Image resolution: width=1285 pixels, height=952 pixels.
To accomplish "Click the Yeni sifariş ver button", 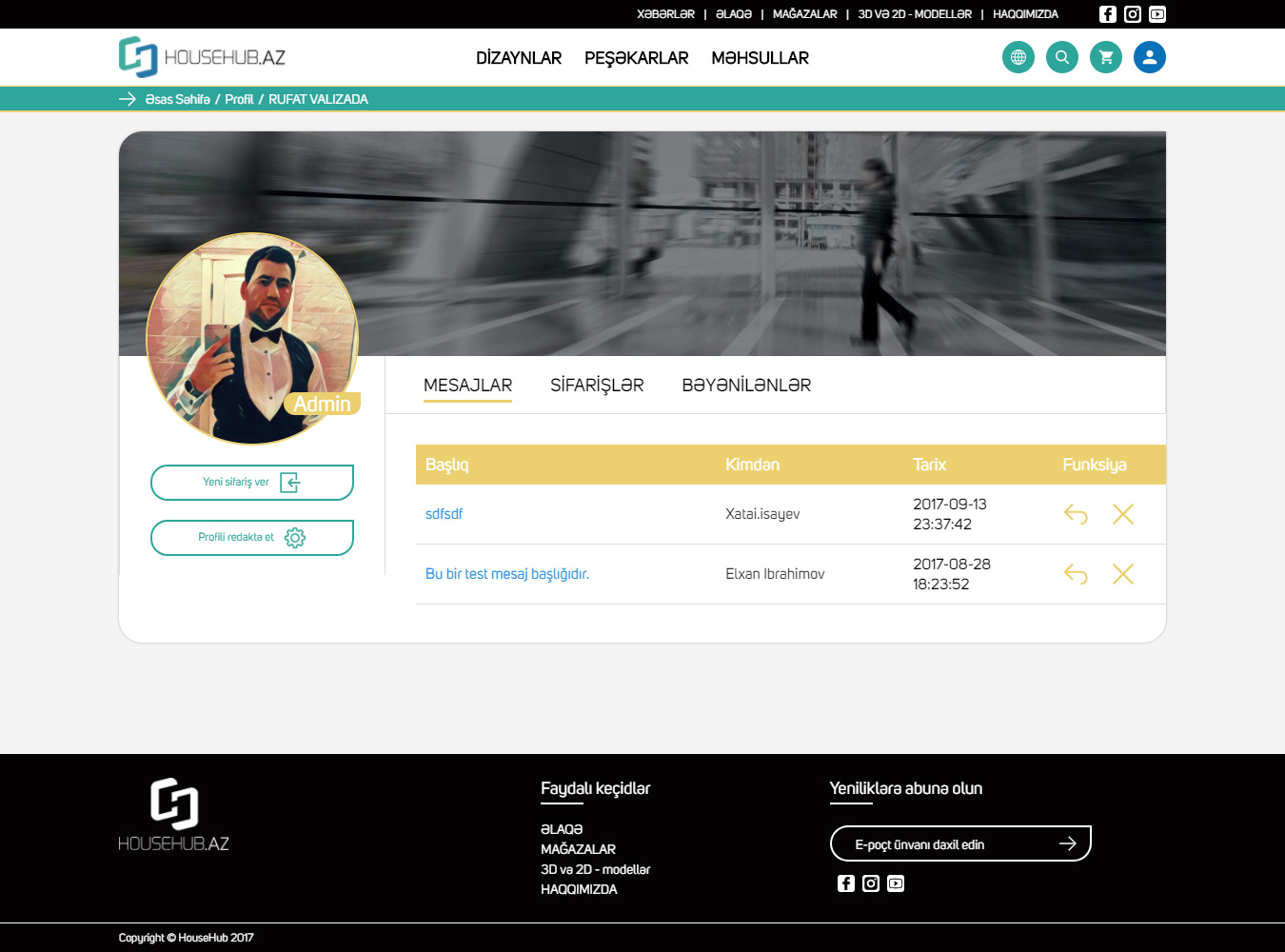I will pyautogui.click(x=252, y=483).
